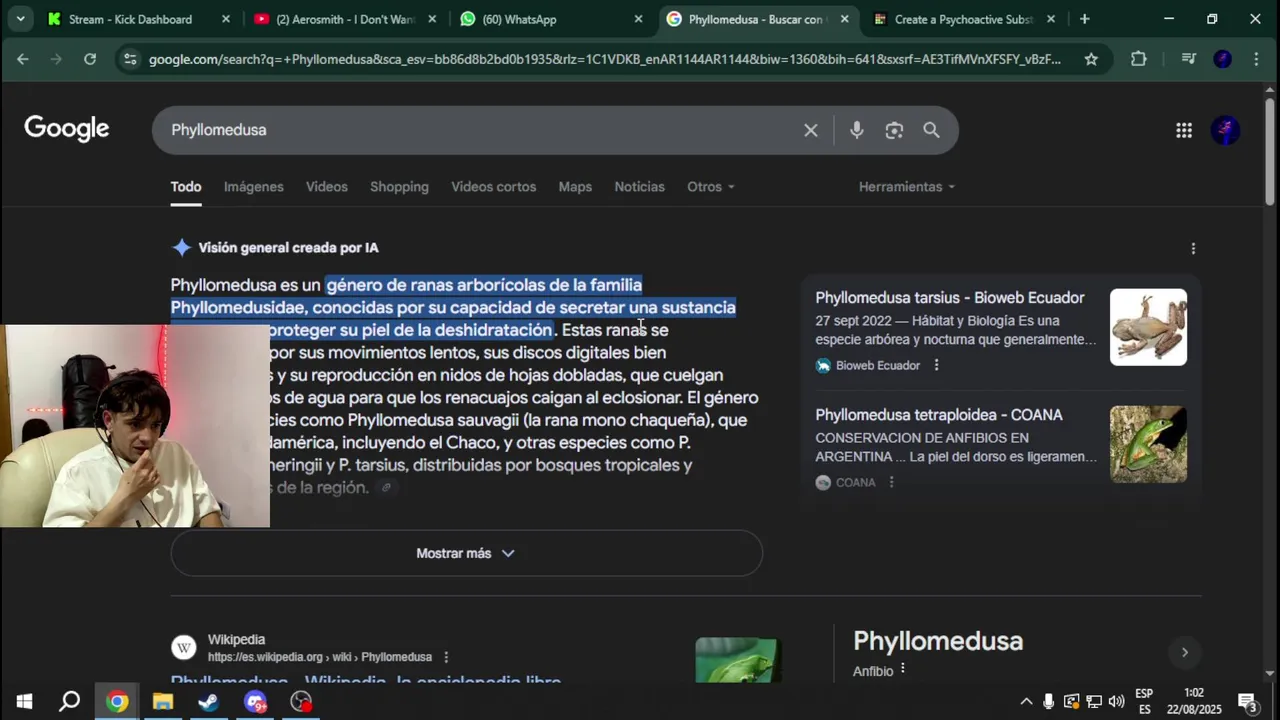
Task: Open the Google apps grid
Action: 1184,130
